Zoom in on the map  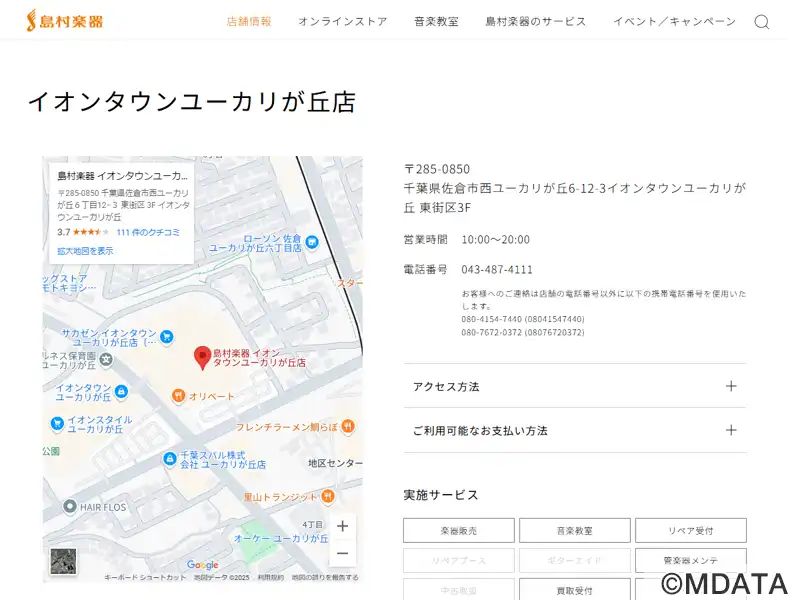click(x=342, y=526)
